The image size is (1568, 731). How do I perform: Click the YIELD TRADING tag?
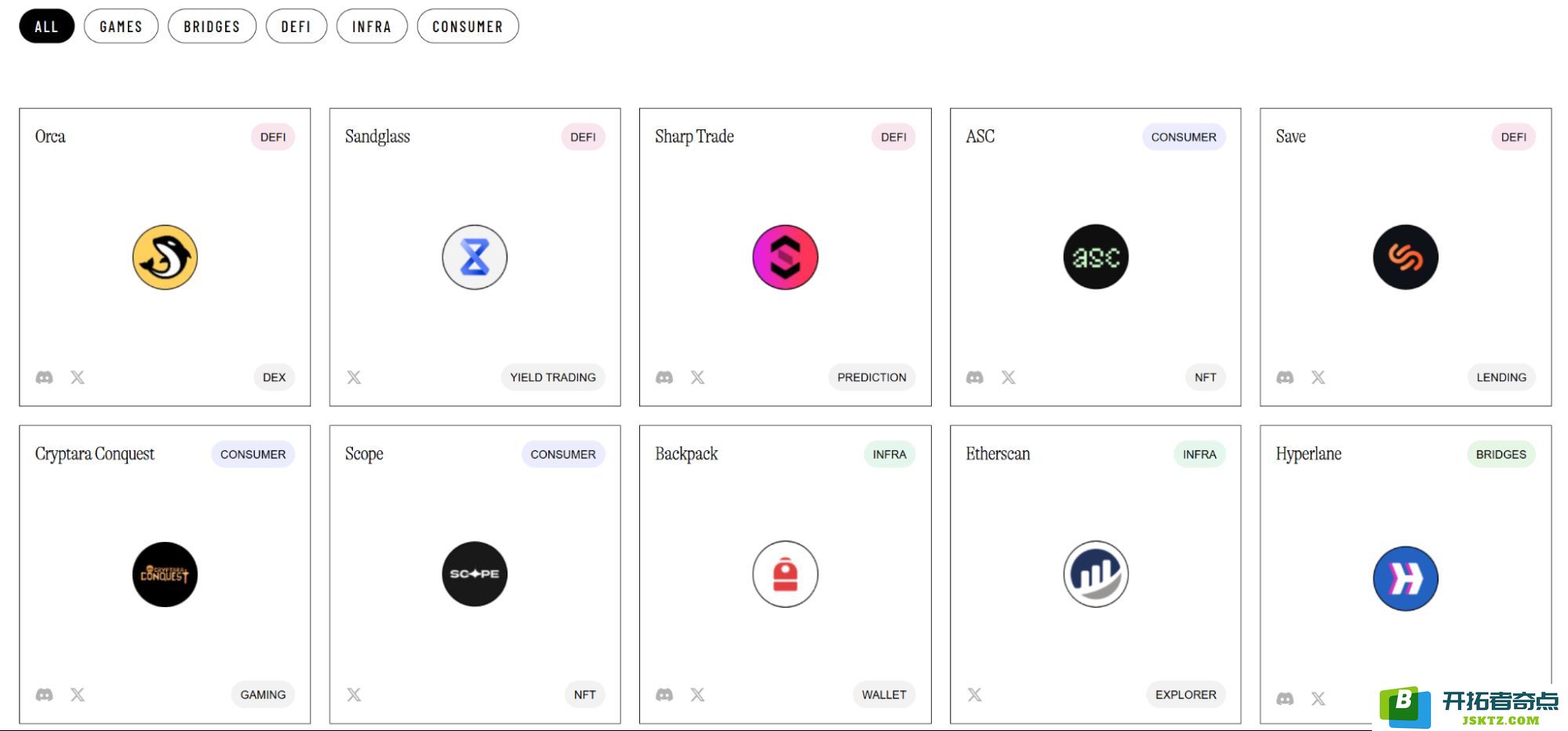553,377
